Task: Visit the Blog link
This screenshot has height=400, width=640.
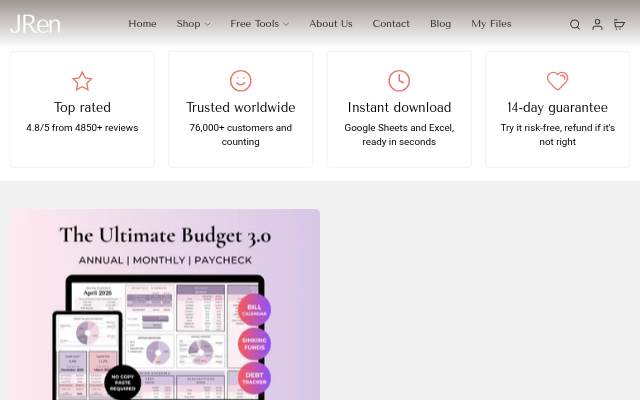Action: [x=440, y=24]
